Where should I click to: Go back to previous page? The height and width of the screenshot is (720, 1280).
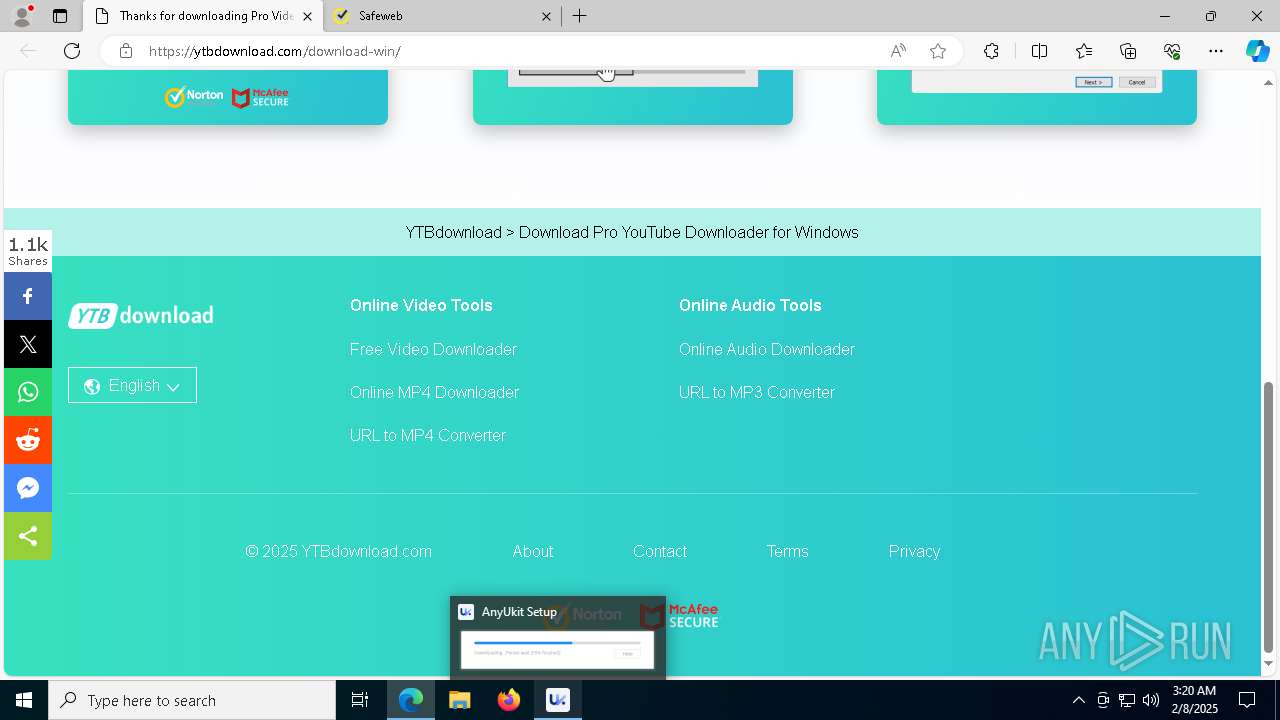pos(28,51)
